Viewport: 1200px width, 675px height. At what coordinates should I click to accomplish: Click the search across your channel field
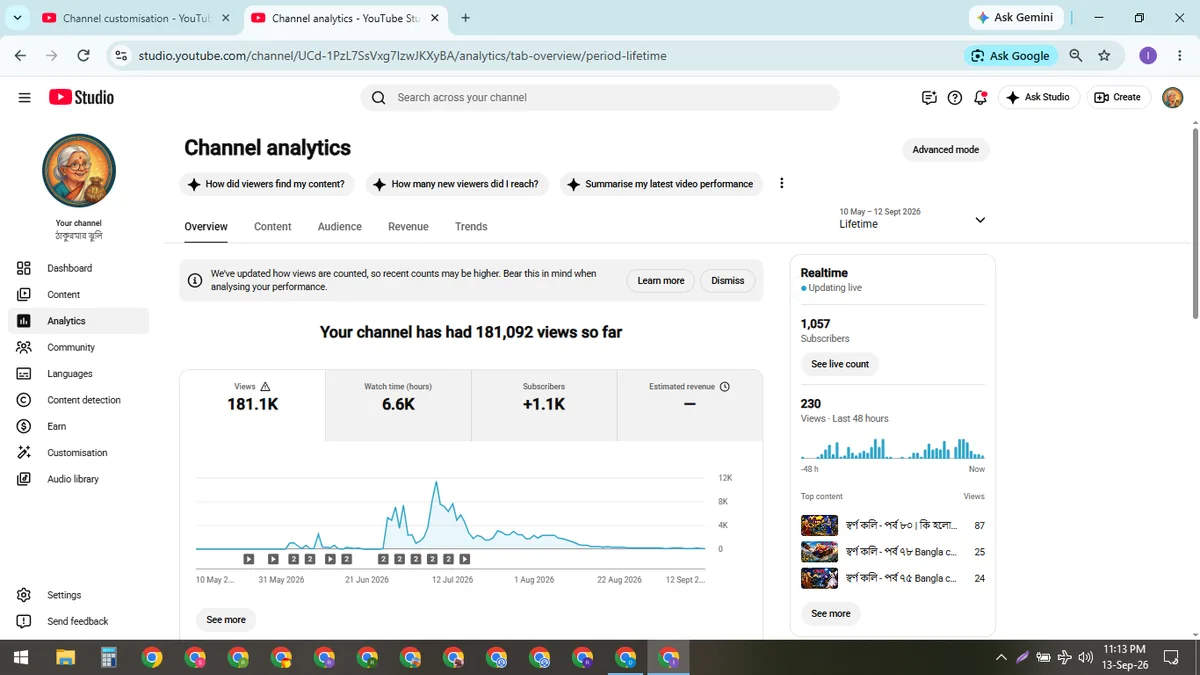(600, 97)
